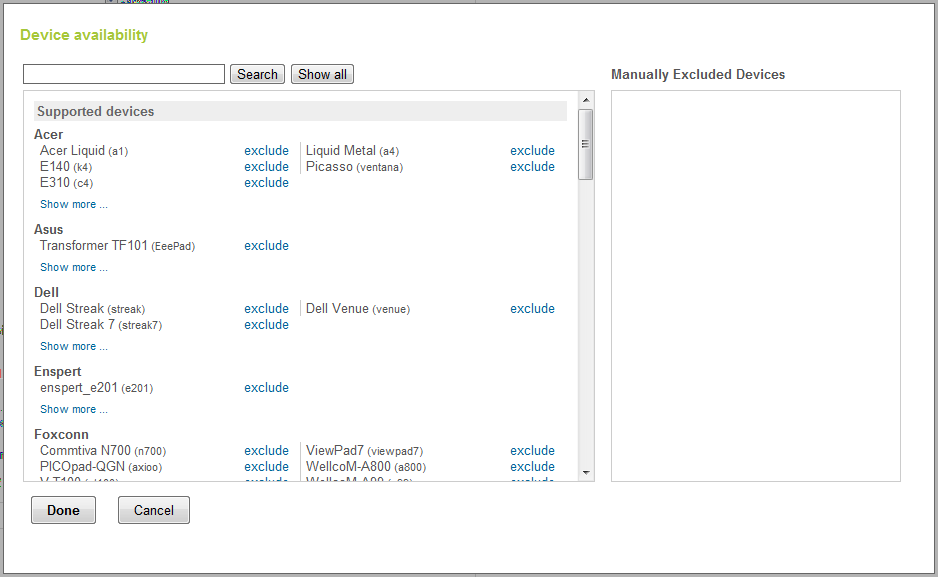Expand Show more under Asus
Viewport: 938px width, 577px height.
(73, 267)
